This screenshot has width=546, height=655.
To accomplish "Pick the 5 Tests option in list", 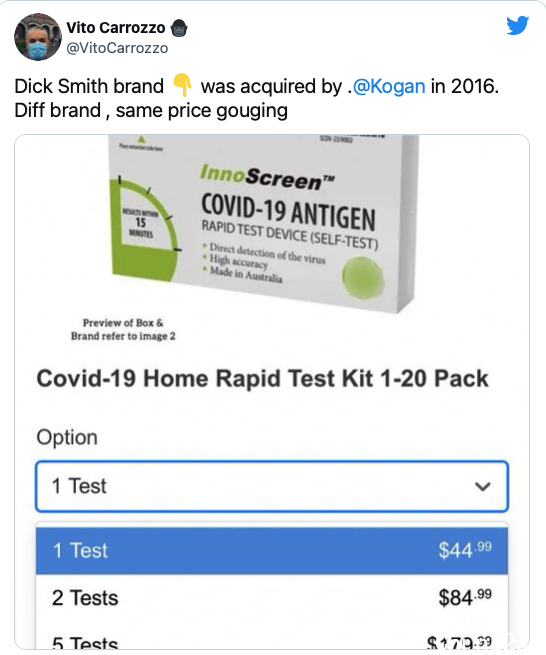I will (272, 637).
